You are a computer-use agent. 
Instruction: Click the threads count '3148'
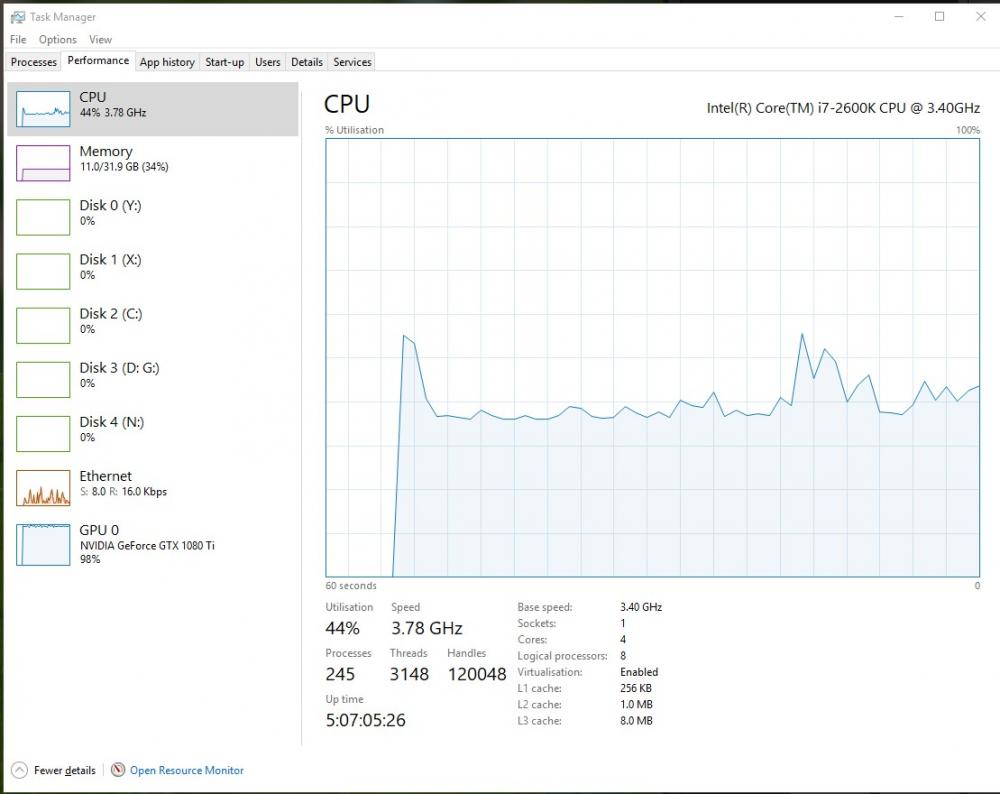tap(409, 674)
